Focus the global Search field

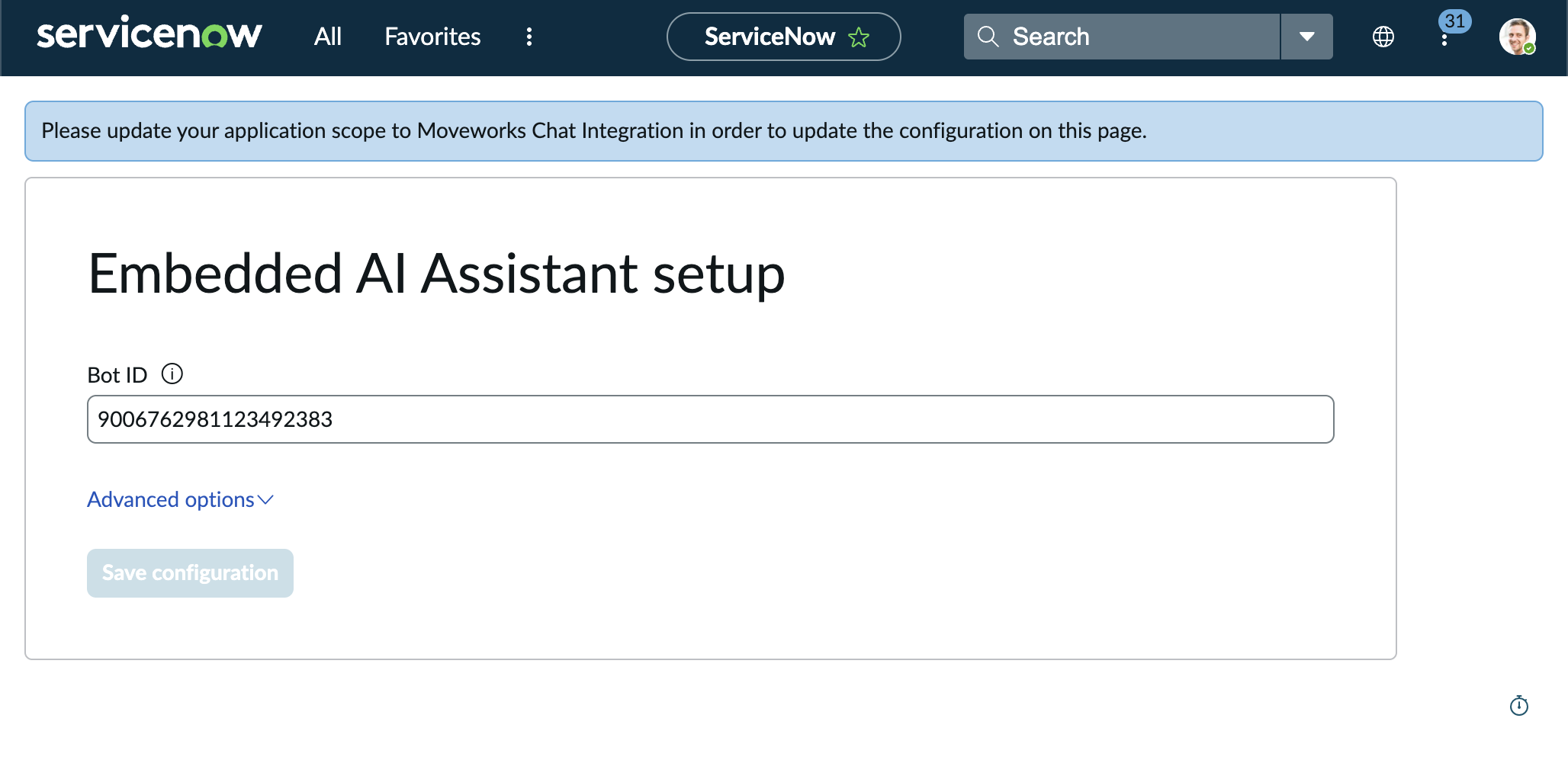point(1122,37)
